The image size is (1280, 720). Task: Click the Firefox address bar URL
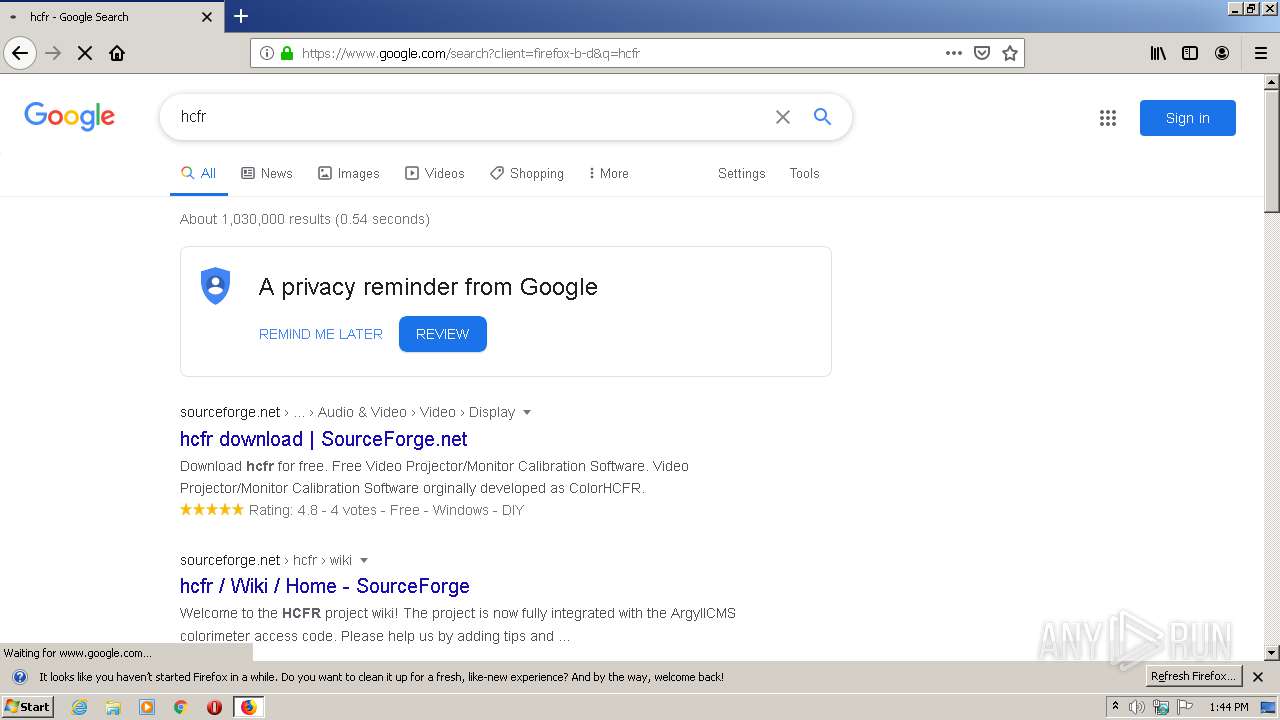click(470, 53)
